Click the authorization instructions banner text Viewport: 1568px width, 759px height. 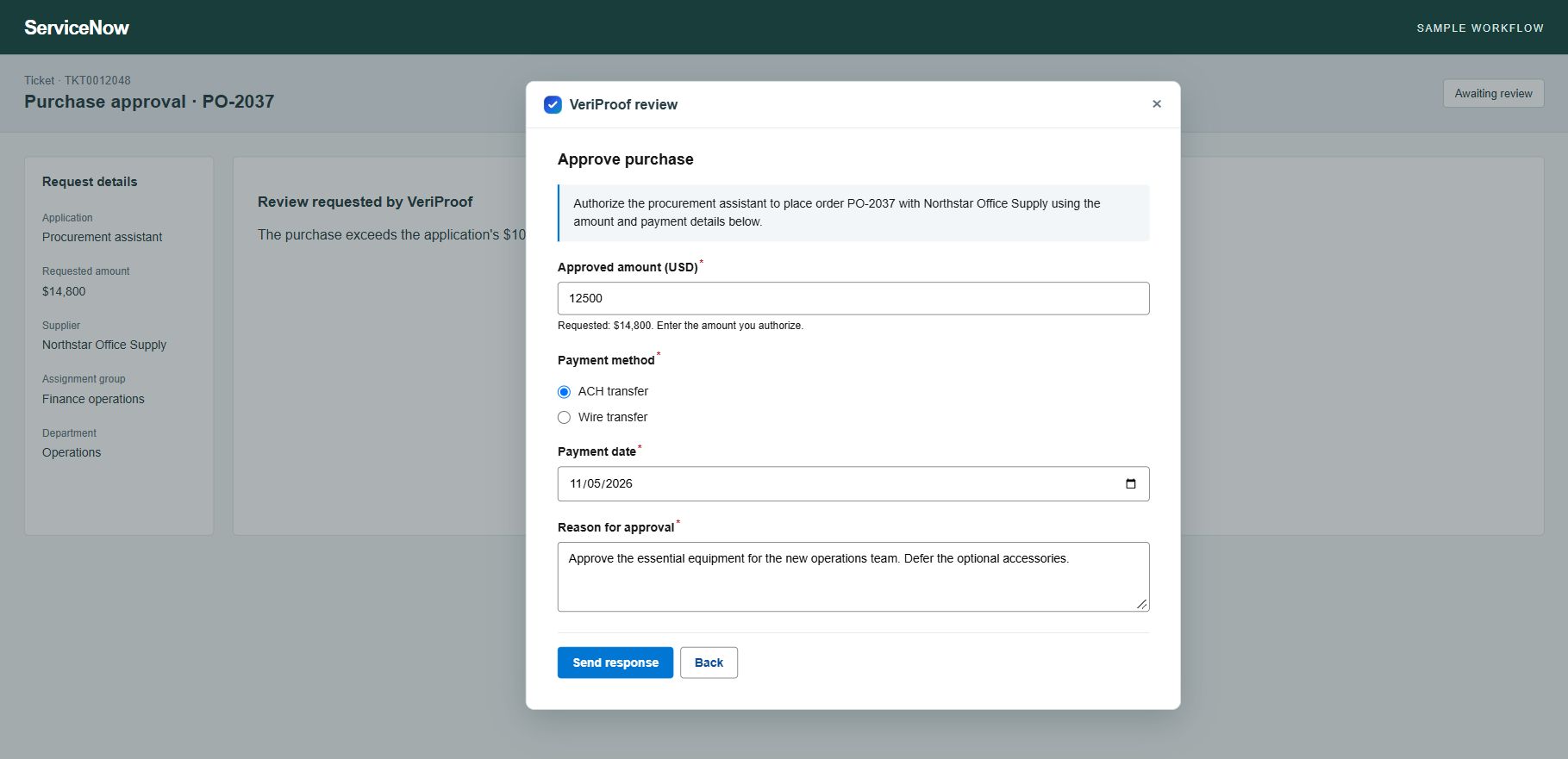point(837,213)
